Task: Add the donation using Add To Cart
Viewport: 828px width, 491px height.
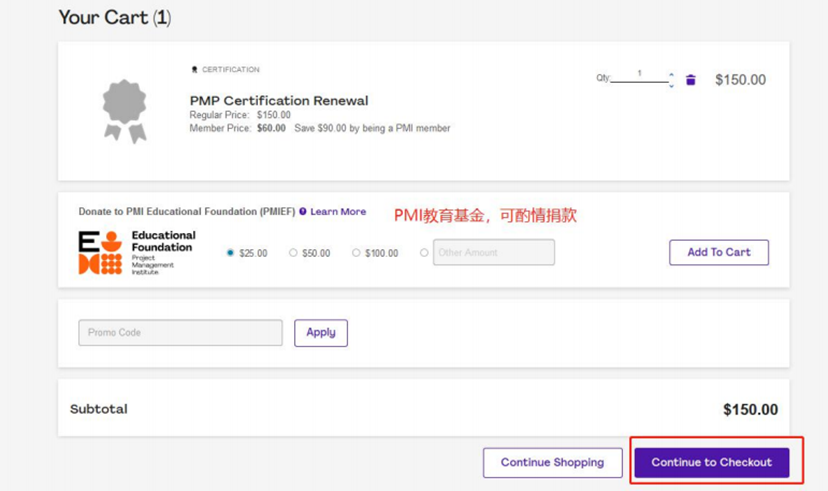Action: click(718, 252)
